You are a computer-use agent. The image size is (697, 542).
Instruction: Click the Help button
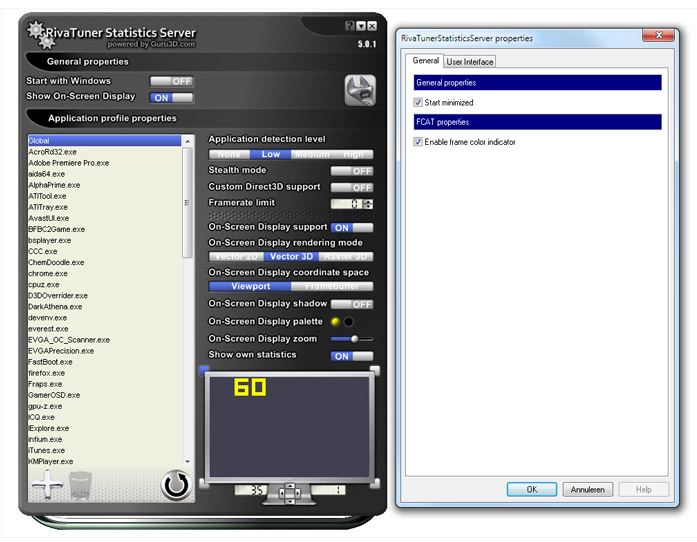click(643, 490)
